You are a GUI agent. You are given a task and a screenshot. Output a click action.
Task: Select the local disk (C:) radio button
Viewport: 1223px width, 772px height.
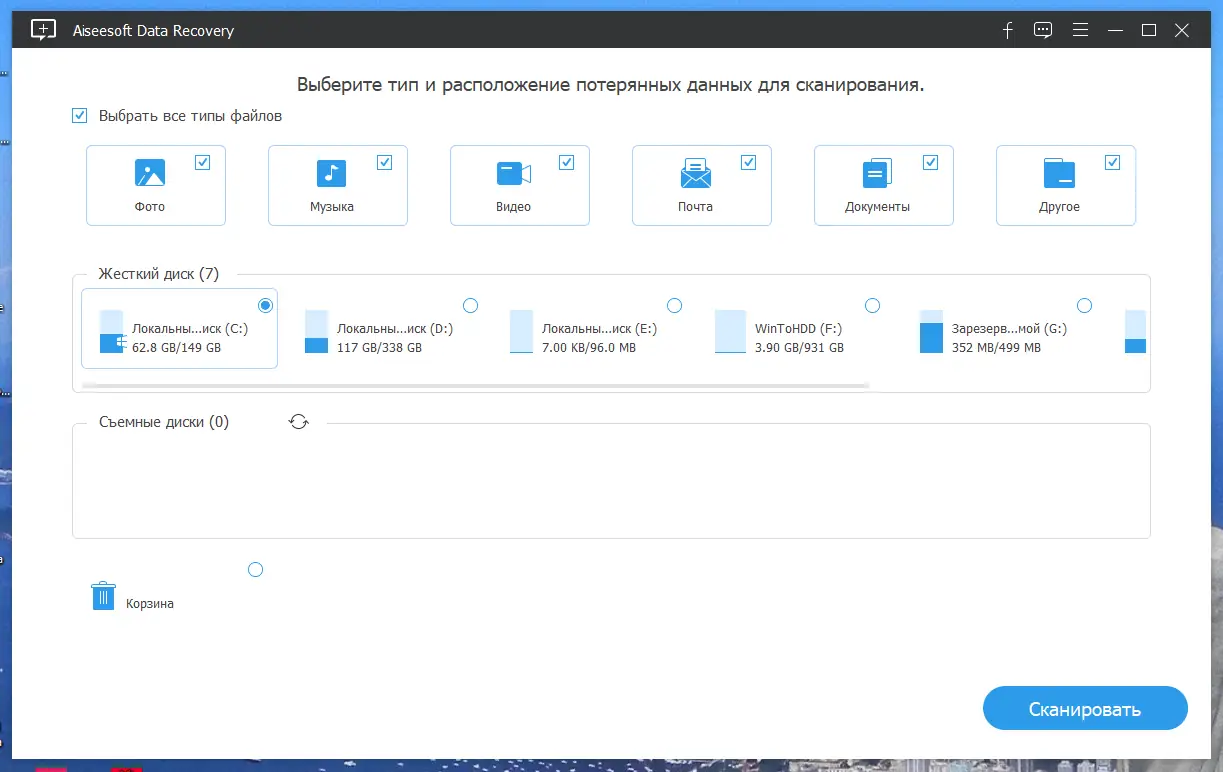265,305
